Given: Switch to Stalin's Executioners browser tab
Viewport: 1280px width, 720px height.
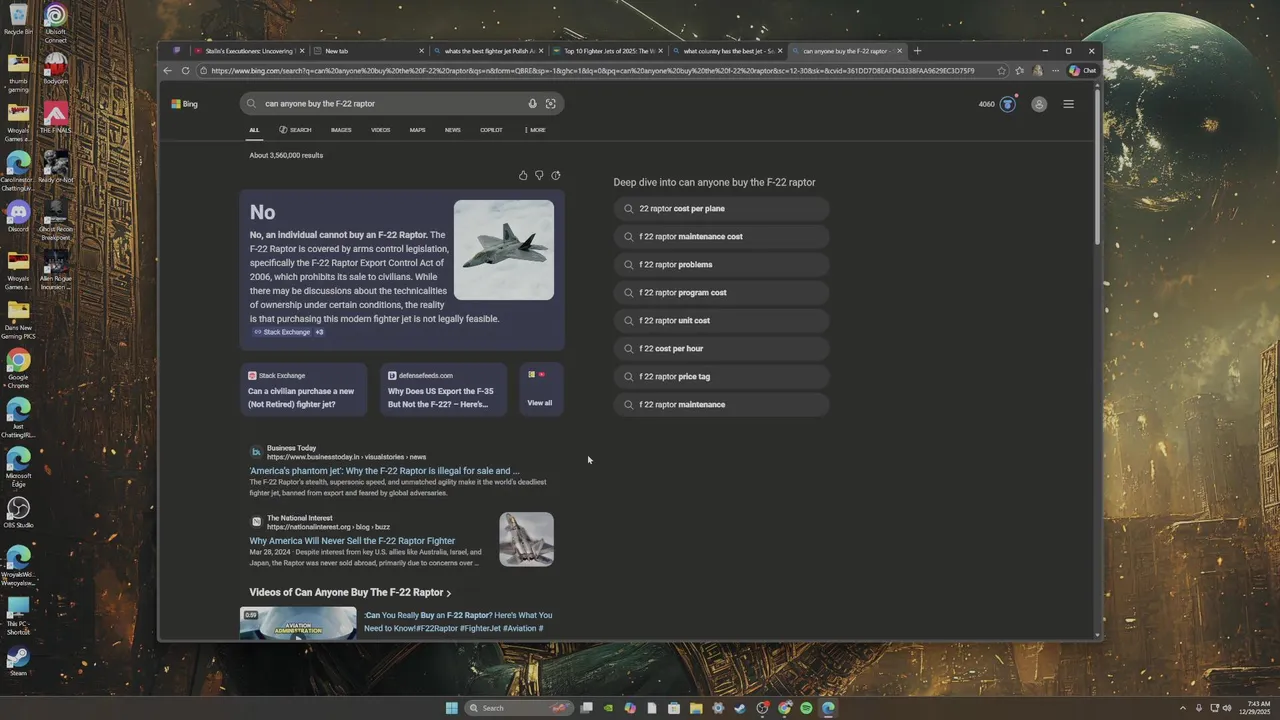Looking at the screenshot, I should [x=248, y=51].
